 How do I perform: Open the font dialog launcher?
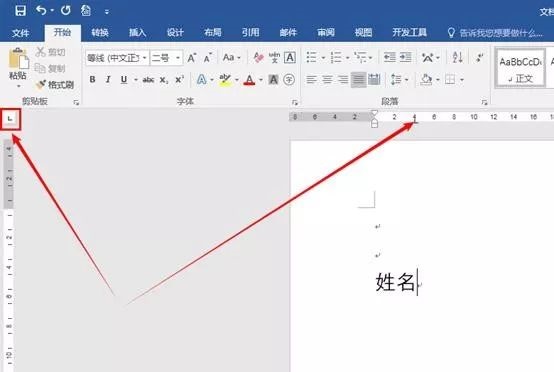click(x=295, y=102)
